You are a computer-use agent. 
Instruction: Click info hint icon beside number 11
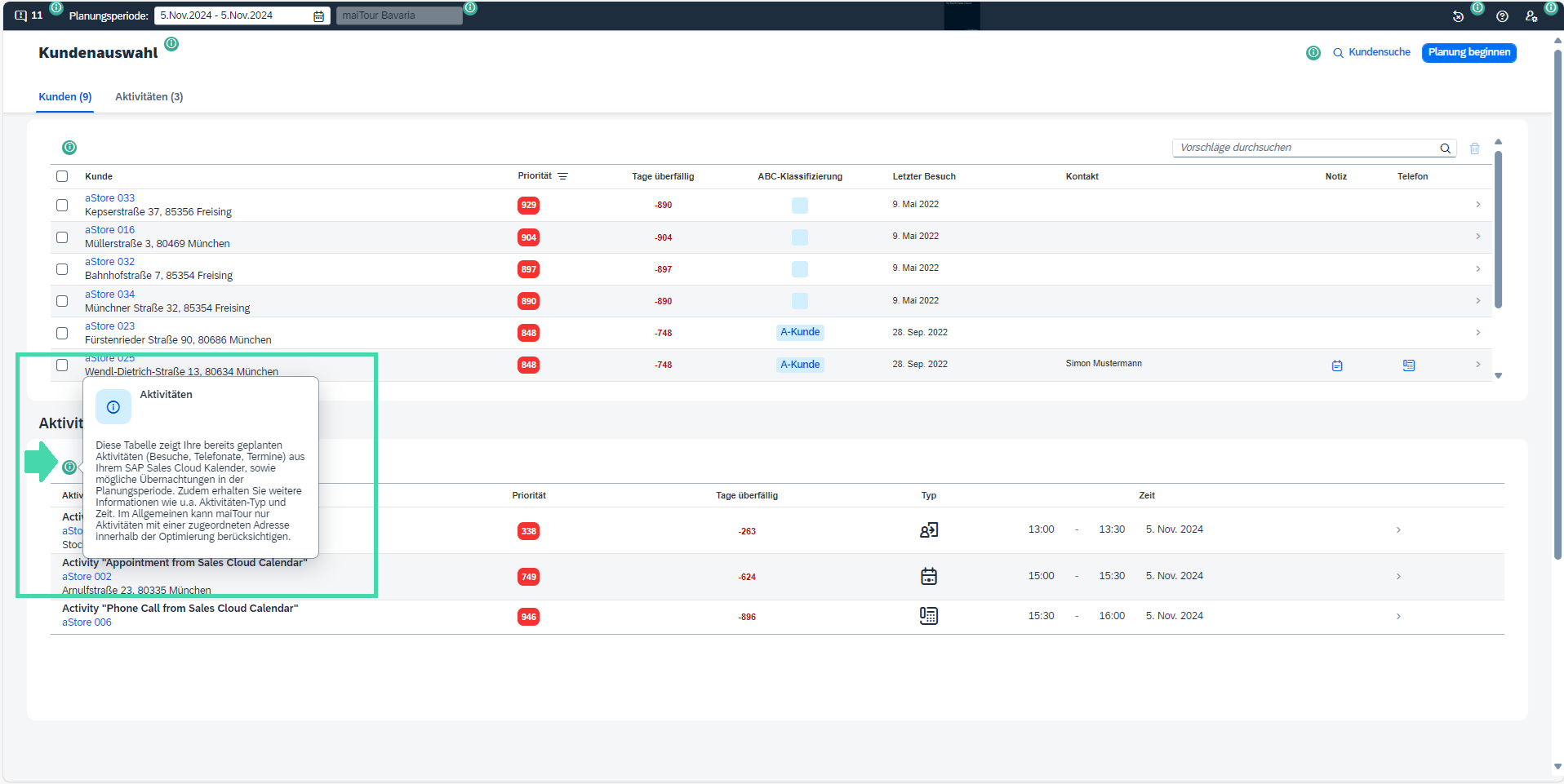pos(56,8)
